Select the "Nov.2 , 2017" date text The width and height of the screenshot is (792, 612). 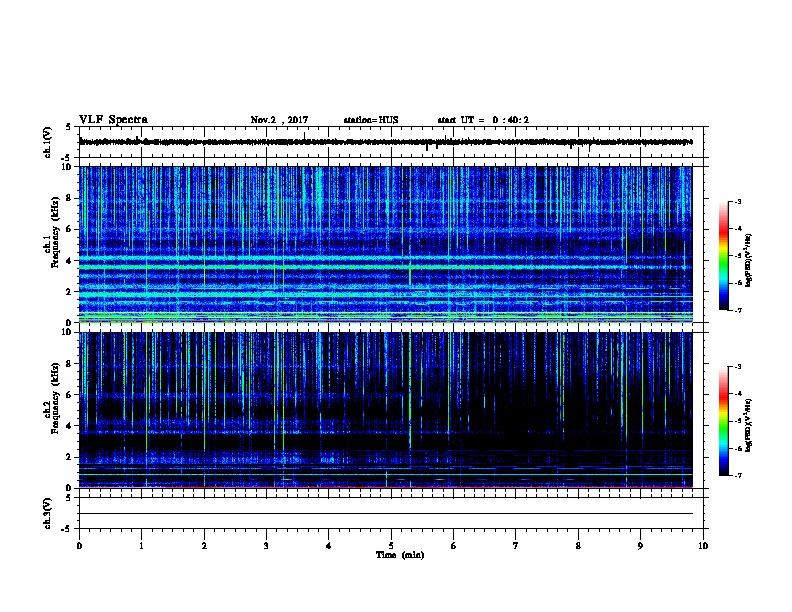(279, 120)
